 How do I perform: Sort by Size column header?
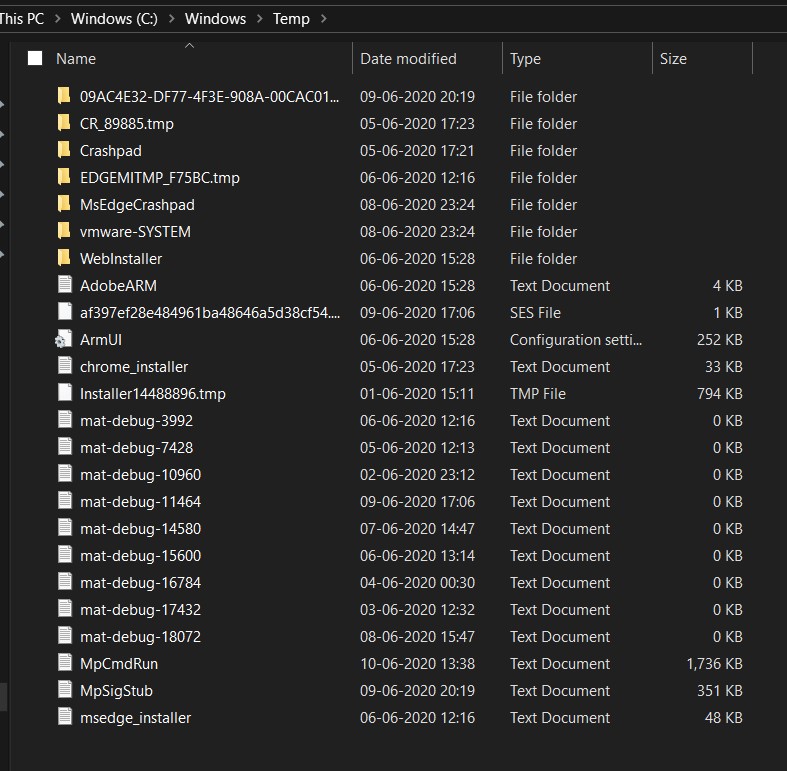[x=673, y=59]
